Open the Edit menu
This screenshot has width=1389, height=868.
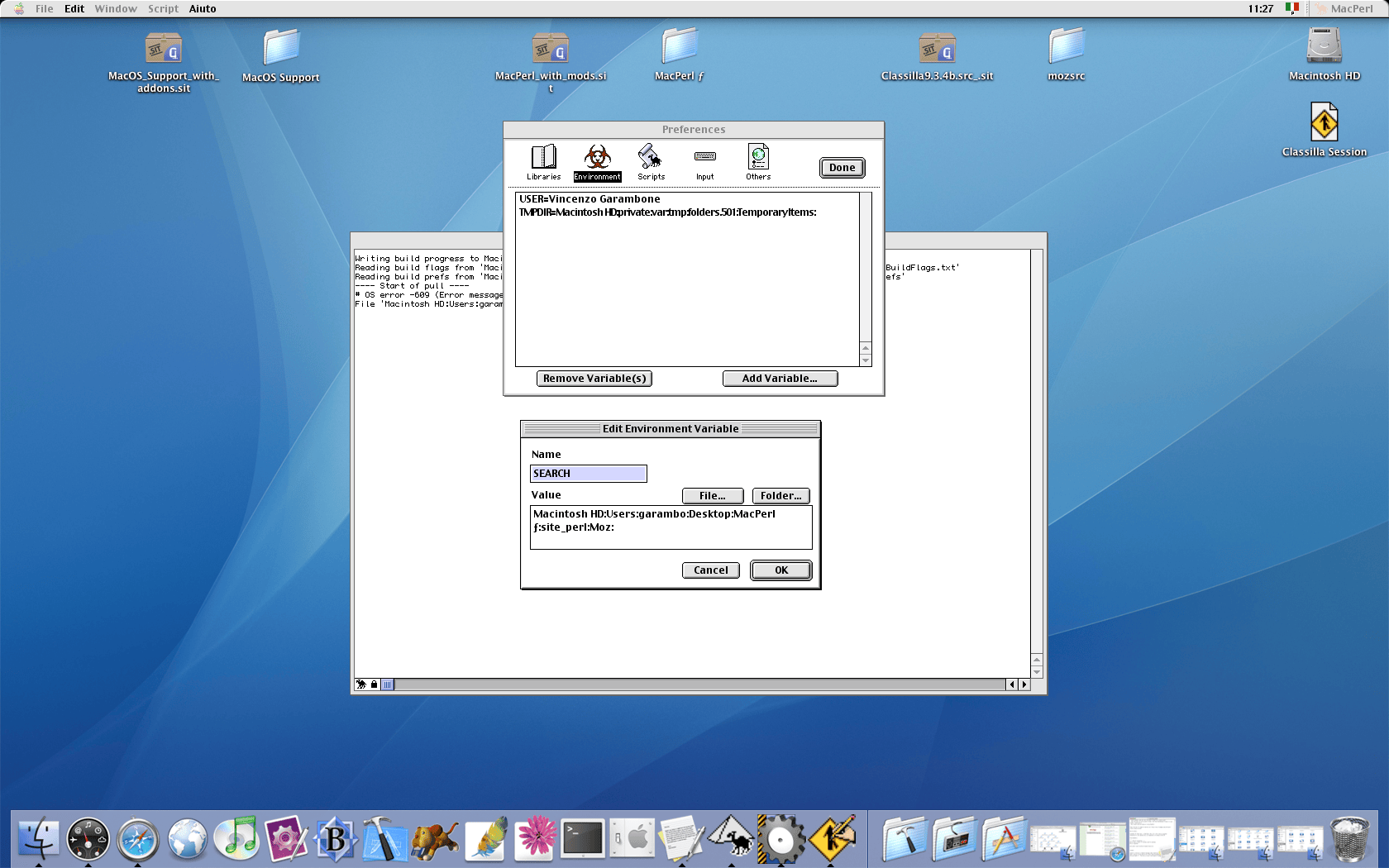coord(74,9)
